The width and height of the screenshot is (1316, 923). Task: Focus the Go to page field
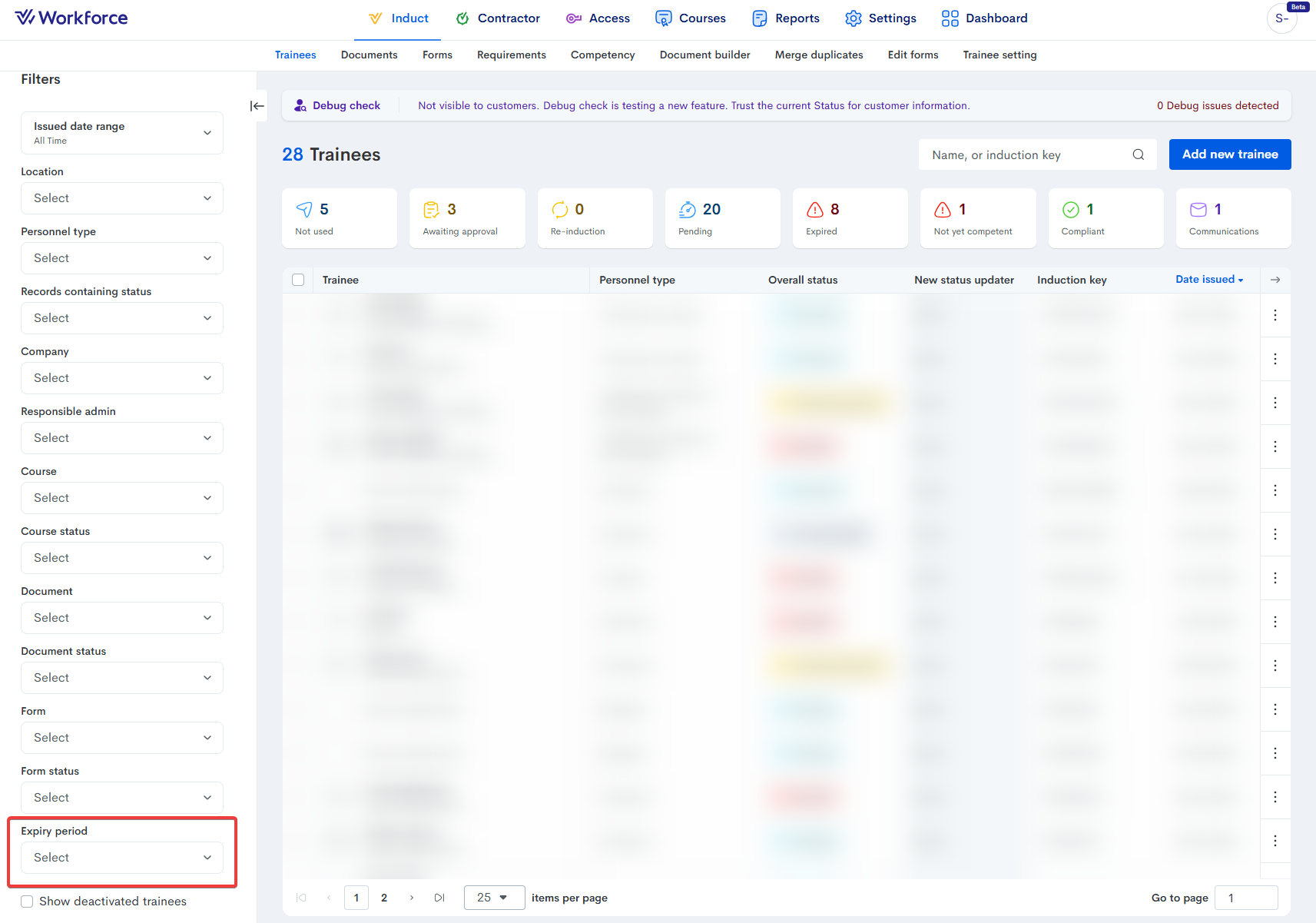click(1245, 898)
